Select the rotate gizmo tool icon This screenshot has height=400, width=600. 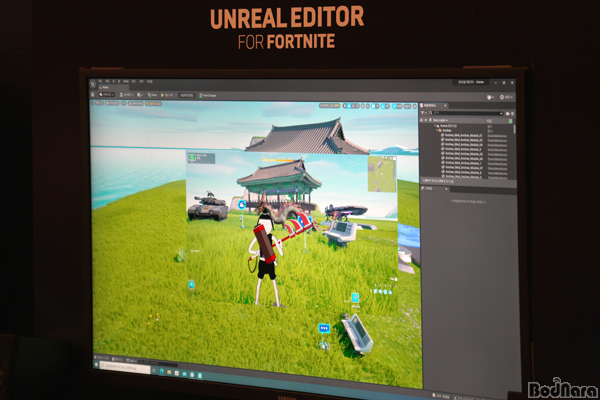pos(353,106)
